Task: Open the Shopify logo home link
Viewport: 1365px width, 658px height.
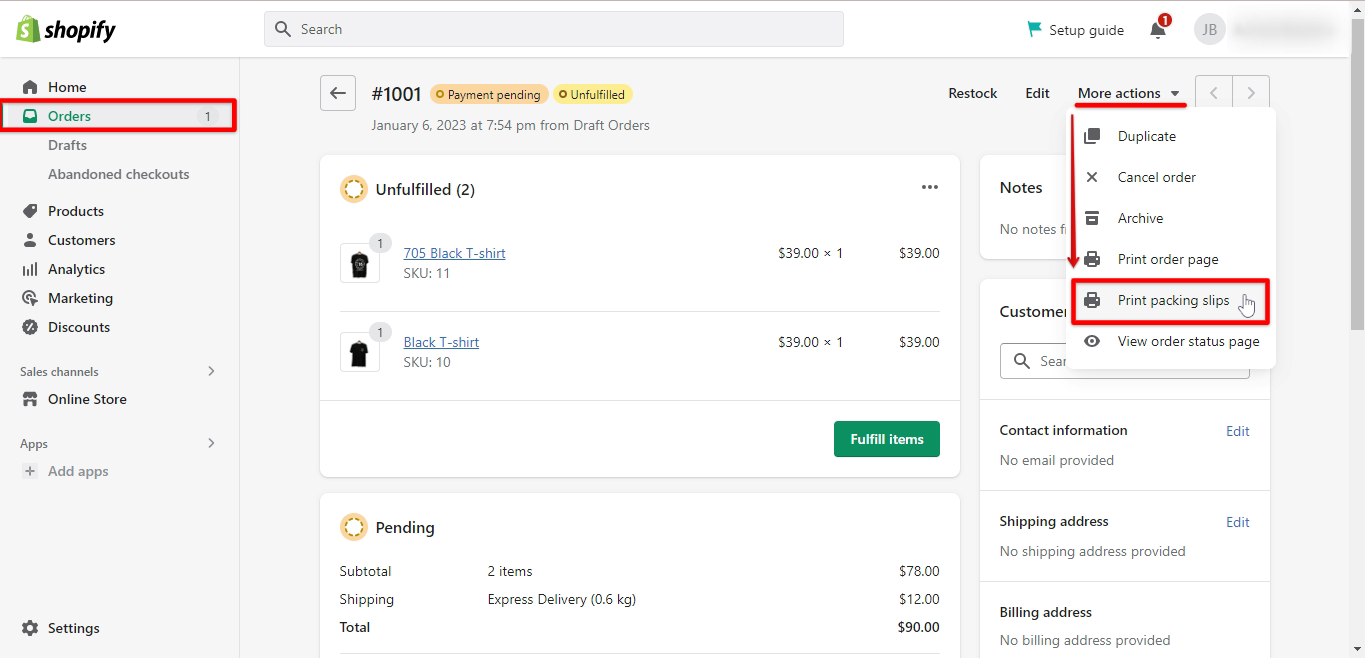Action: point(66,29)
